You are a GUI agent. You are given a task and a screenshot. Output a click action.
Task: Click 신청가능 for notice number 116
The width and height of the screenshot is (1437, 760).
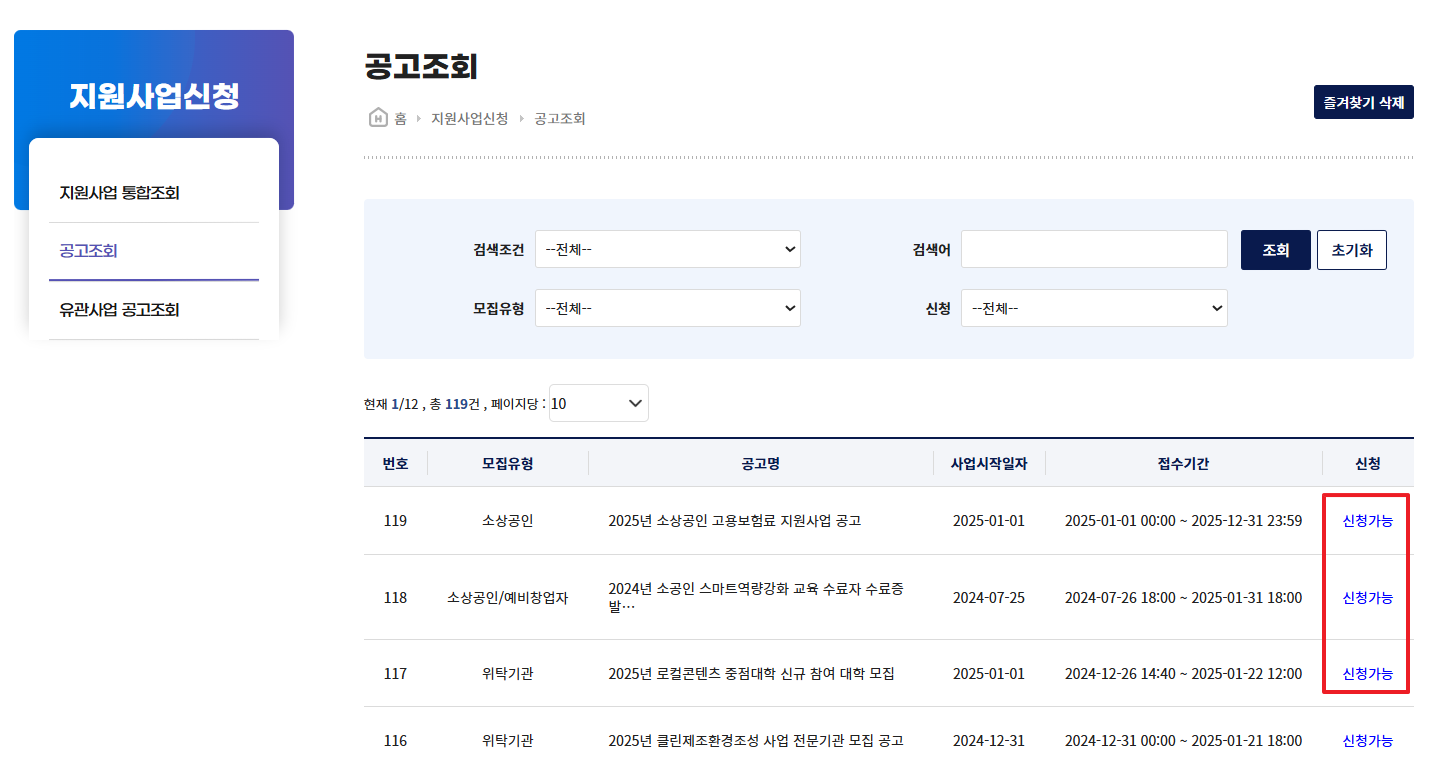coord(1366,740)
